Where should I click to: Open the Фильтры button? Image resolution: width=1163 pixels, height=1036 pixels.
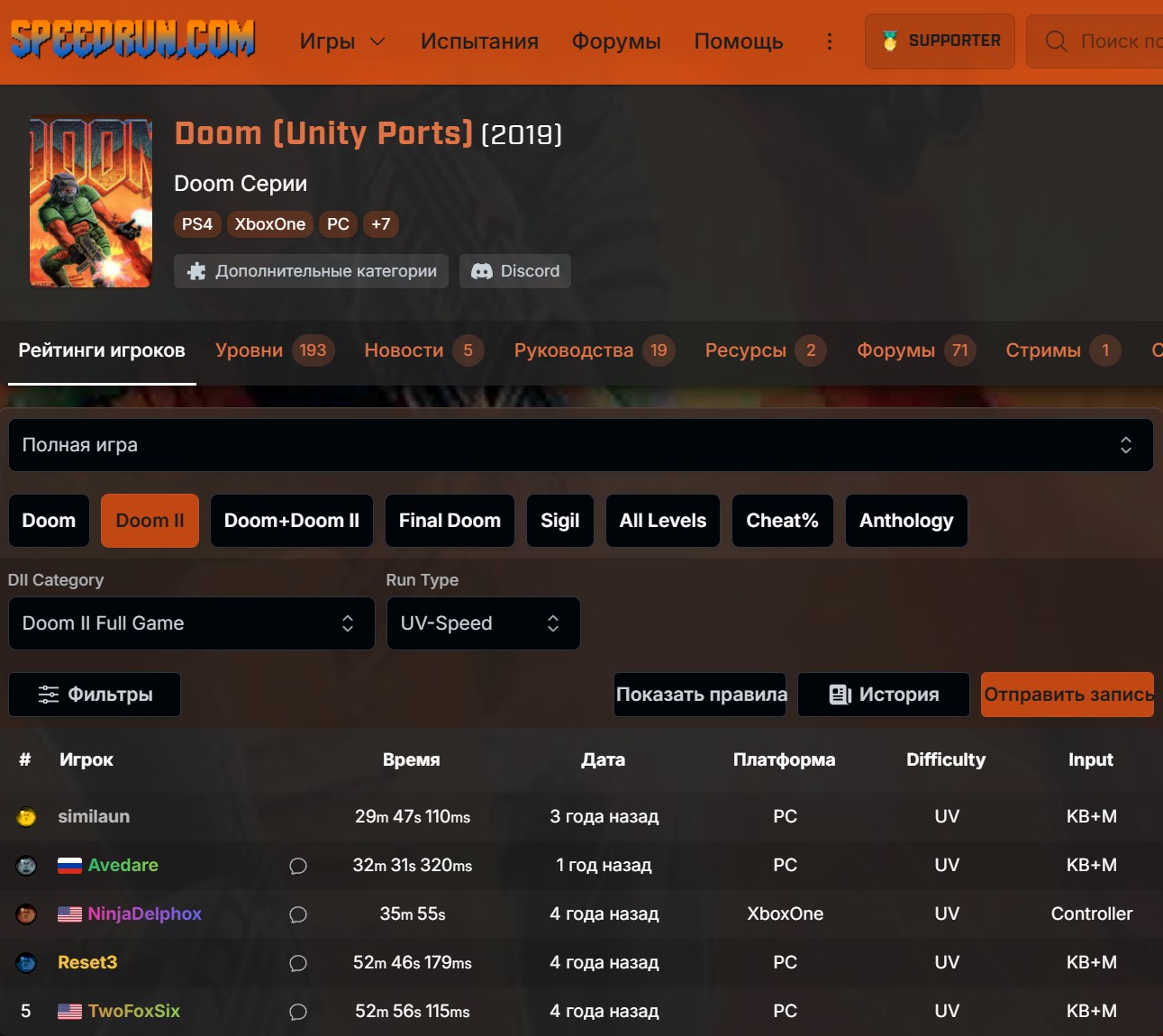click(x=95, y=695)
